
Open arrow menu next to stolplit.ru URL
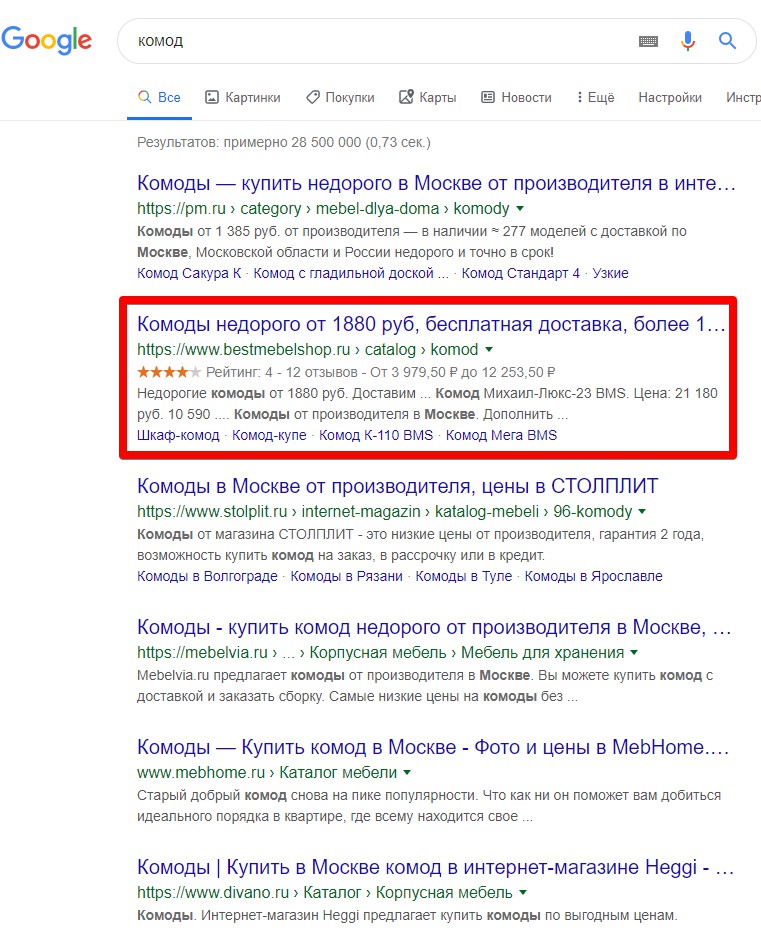click(x=643, y=512)
